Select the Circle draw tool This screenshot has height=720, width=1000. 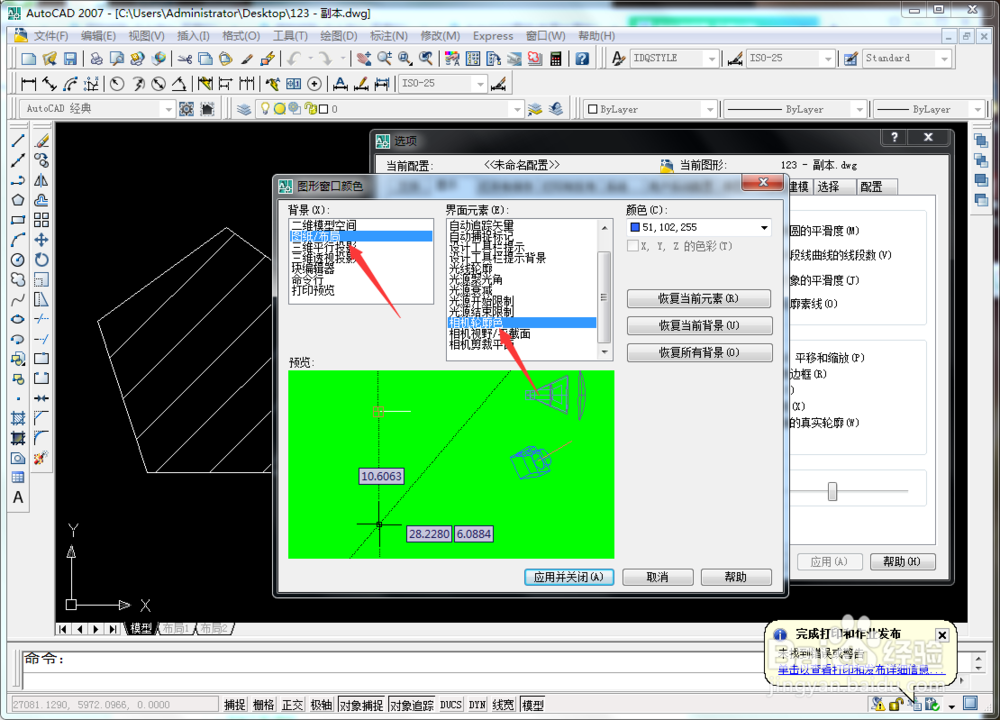(18, 260)
